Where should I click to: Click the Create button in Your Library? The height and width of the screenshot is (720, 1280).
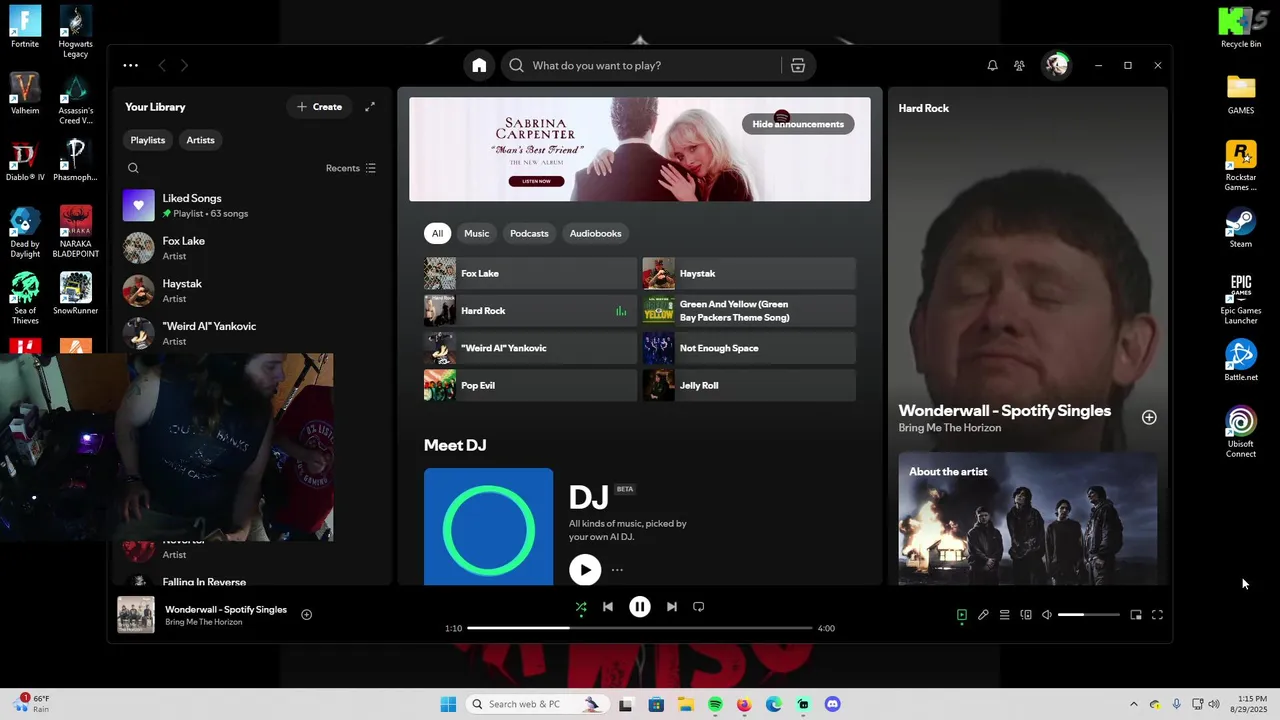click(x=320, y=107)
